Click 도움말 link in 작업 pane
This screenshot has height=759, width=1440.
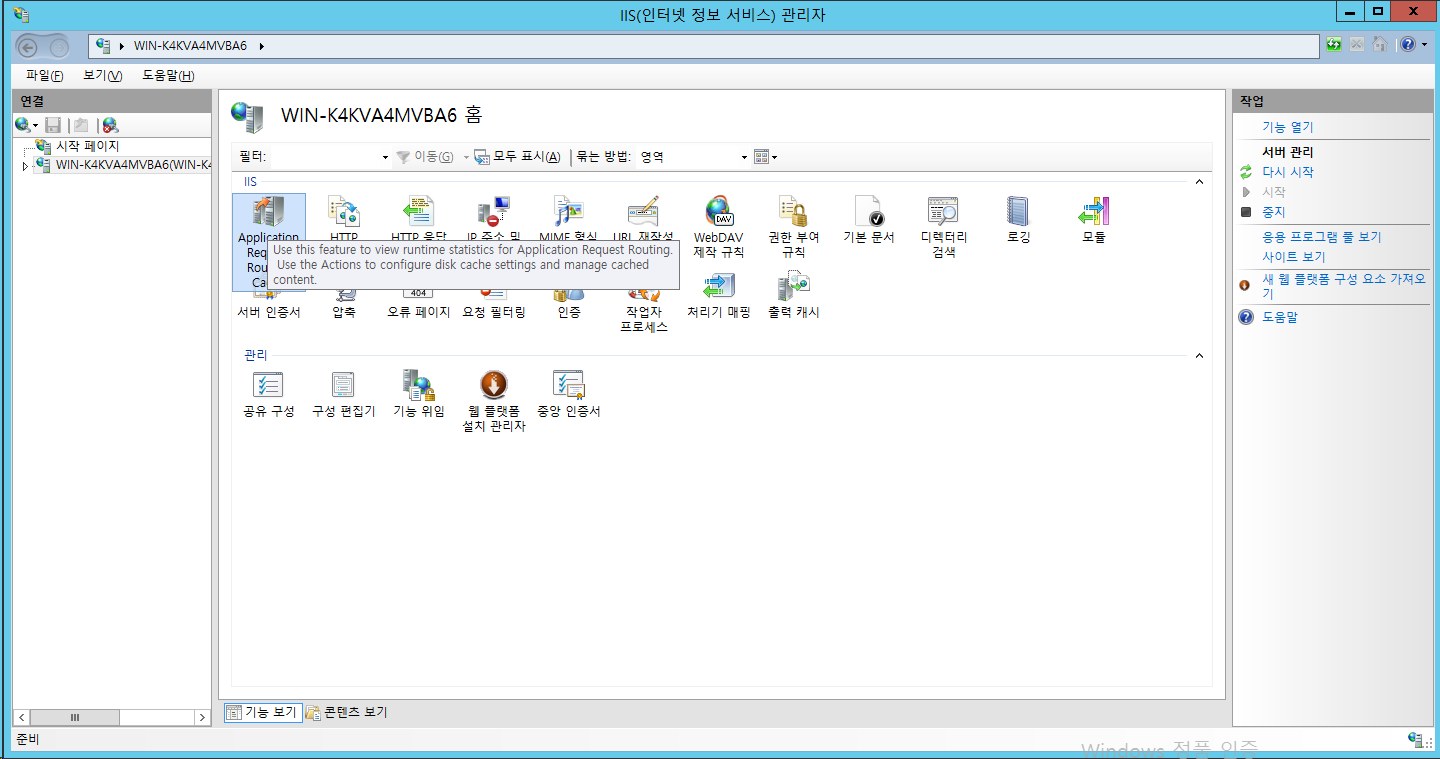[x=1280, y=317]
